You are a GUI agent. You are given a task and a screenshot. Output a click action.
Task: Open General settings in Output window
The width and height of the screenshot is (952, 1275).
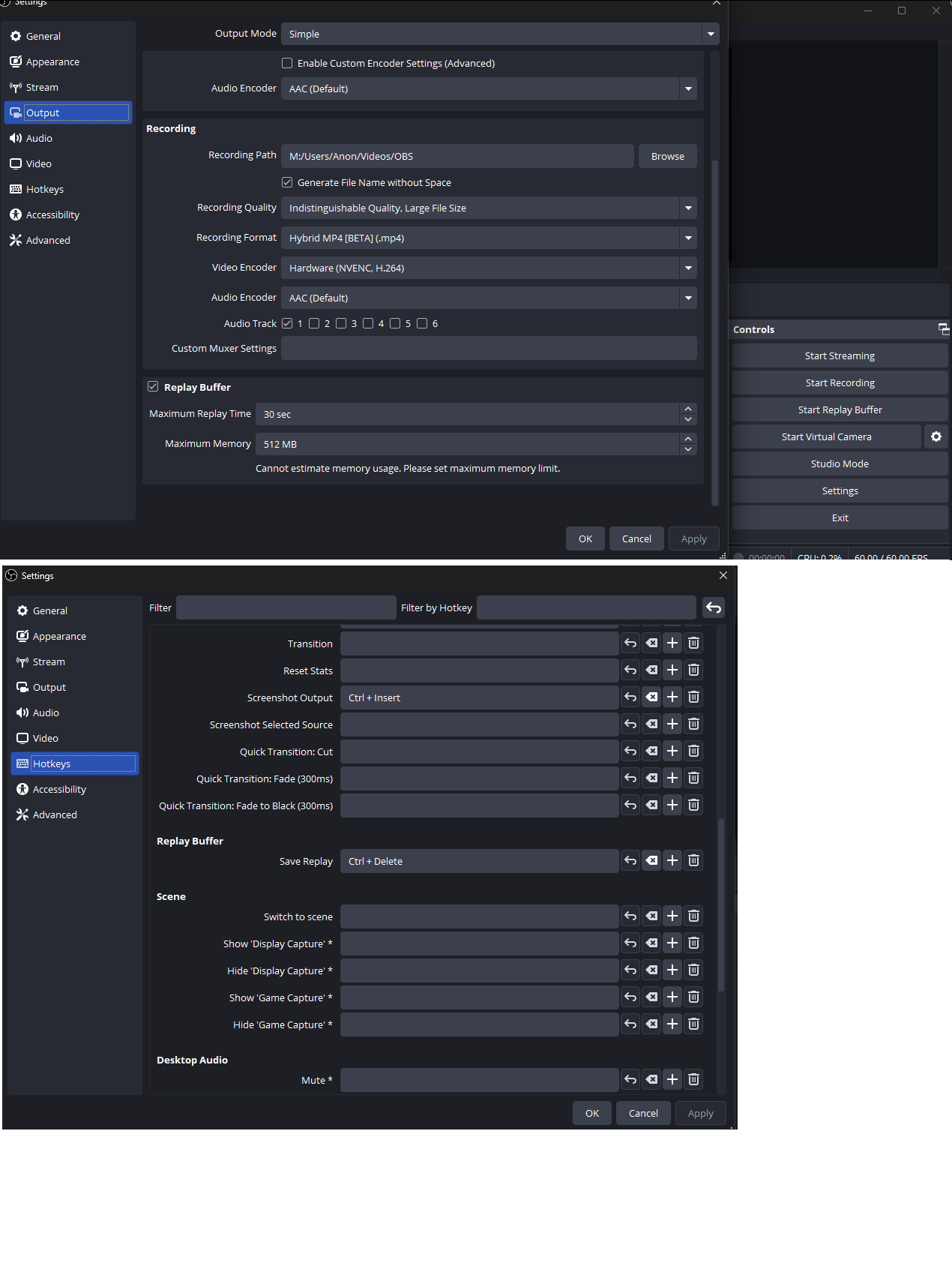pos(68,36)
